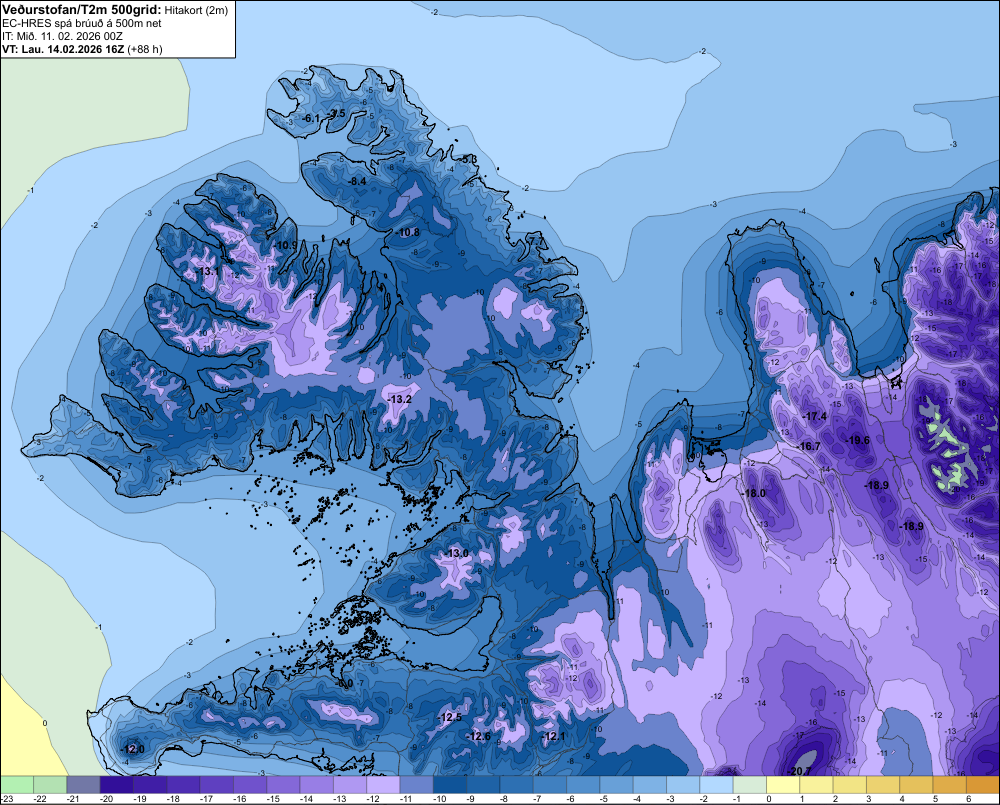This screenshot has width=1000, height=805.
Task: Click the legend scale label 5
Action: (935, 799)
